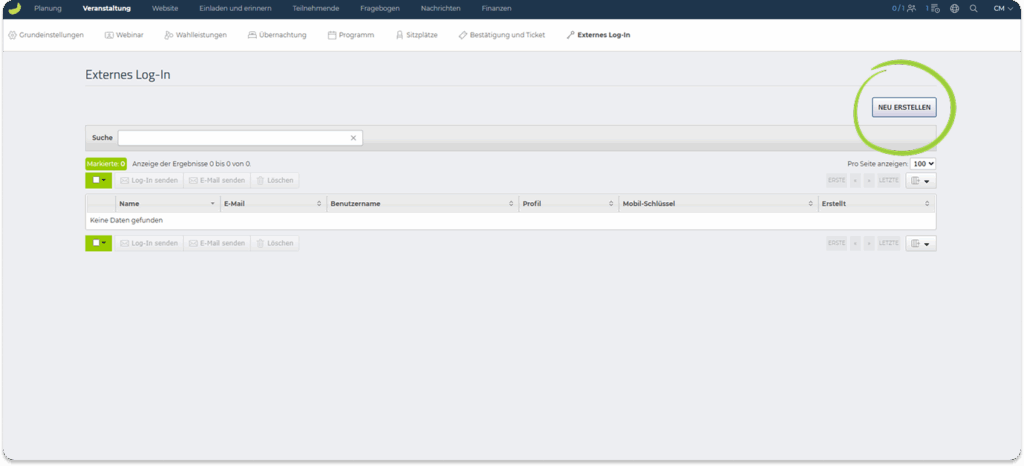Click the NEU ERSTELLEN button

(904, 107)
